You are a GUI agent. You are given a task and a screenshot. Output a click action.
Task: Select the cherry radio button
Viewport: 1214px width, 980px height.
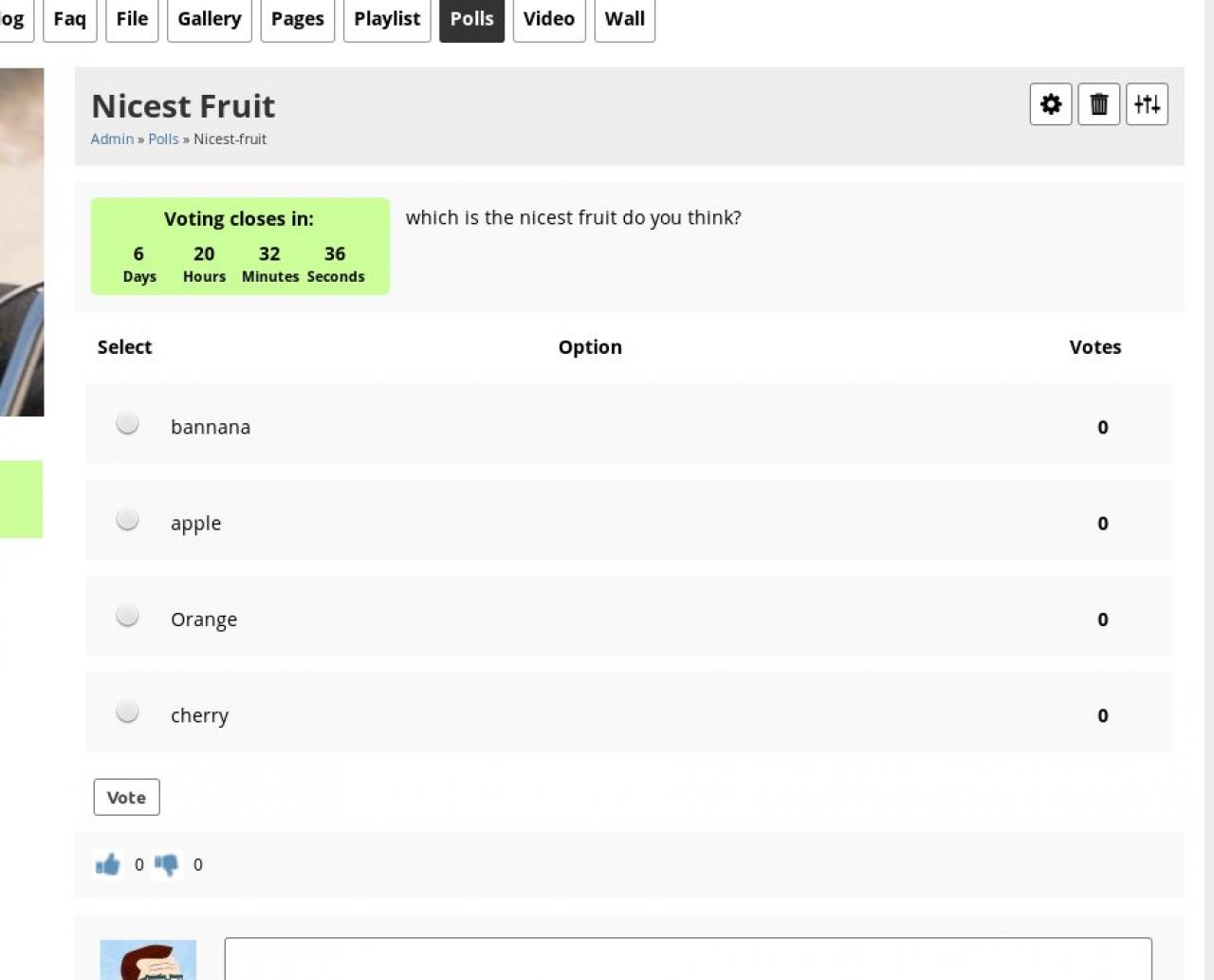tap(127, 712)
